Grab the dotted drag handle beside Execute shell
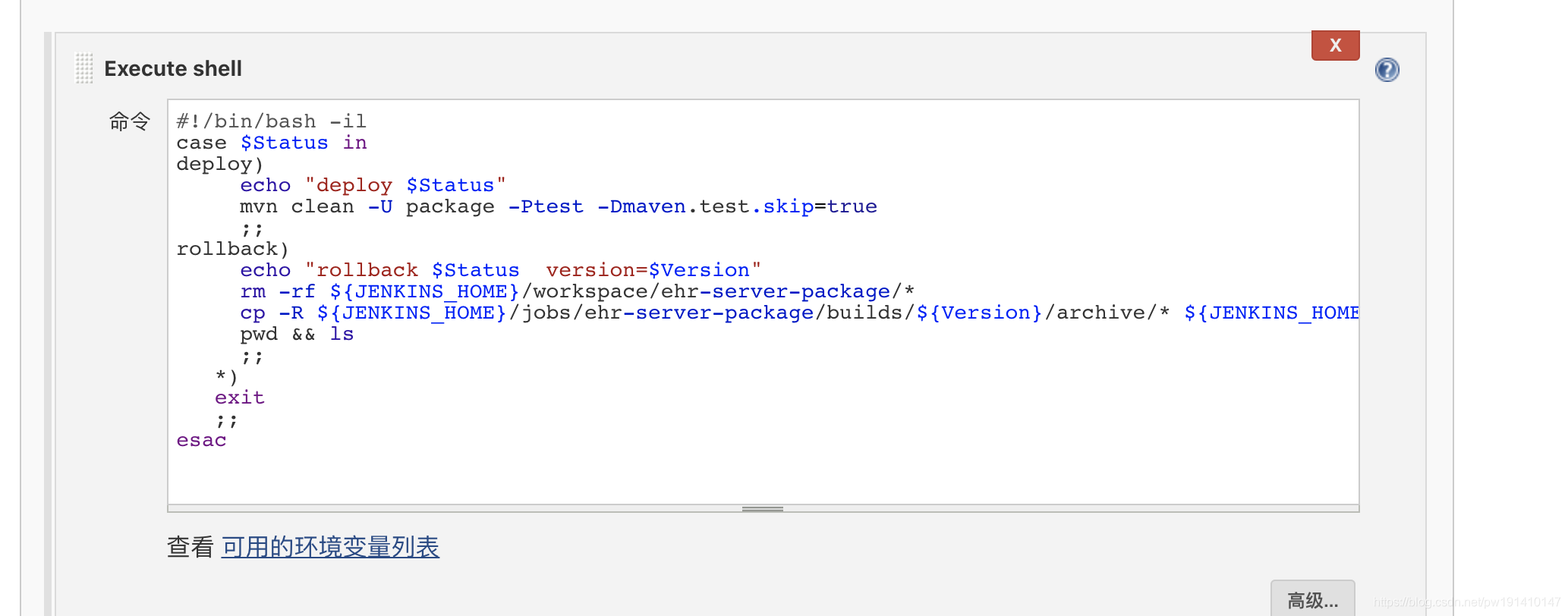The image size is (1568, 616). [84, 68]
